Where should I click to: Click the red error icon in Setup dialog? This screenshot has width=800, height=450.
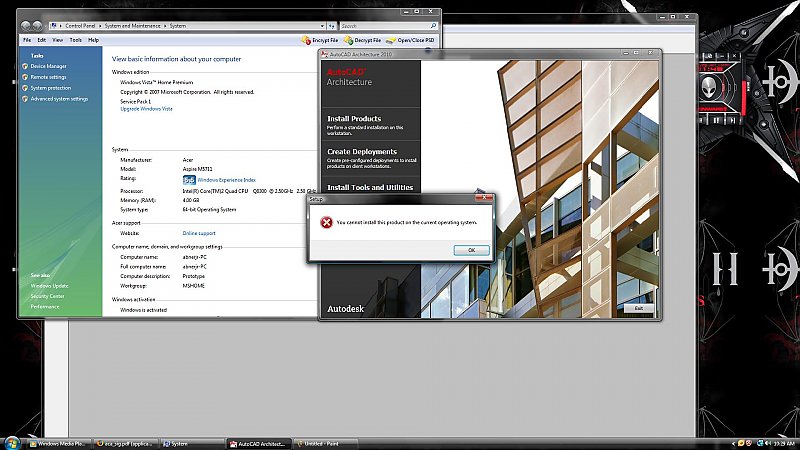[326, 222]
